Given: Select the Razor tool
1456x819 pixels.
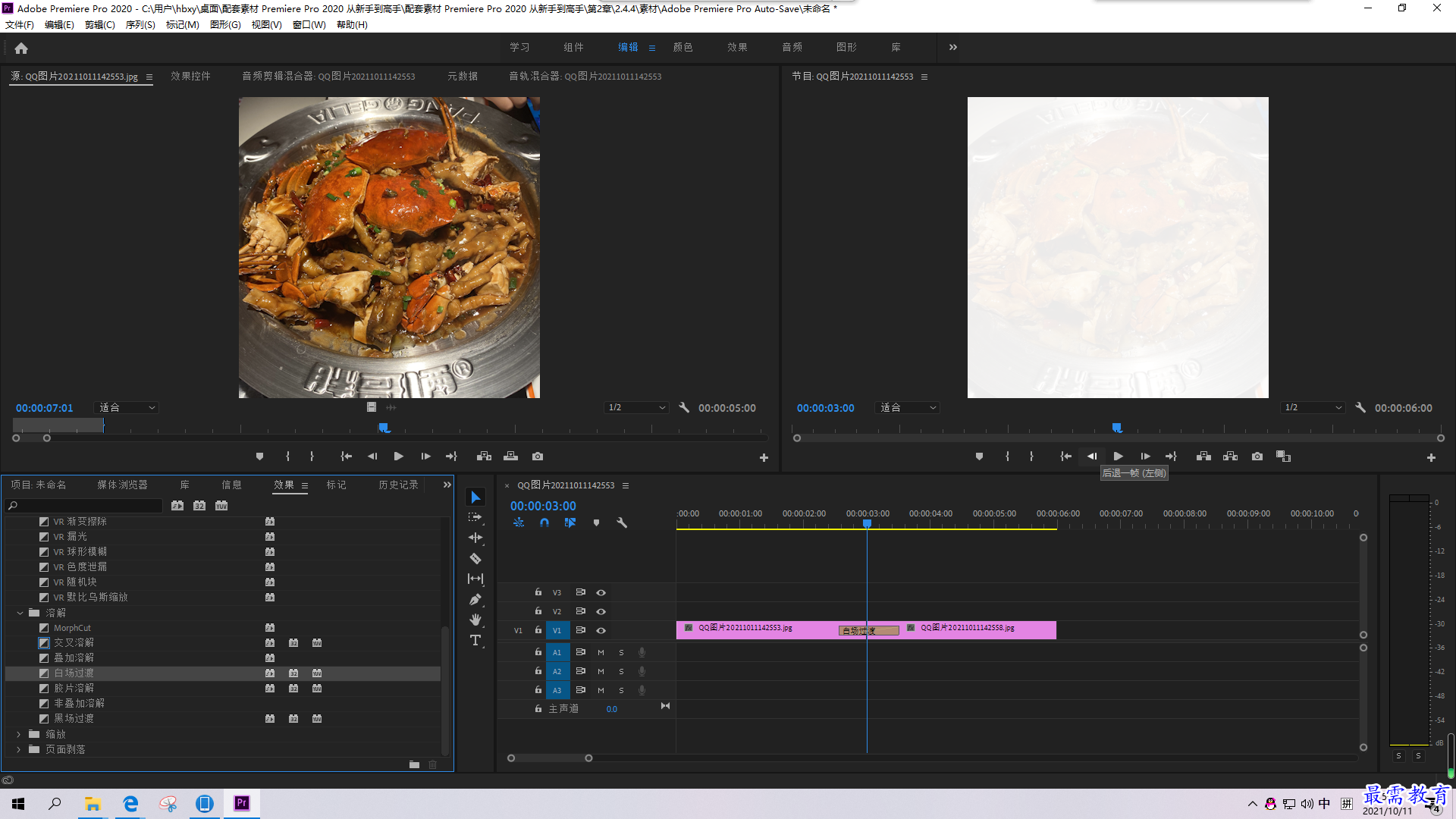Looking at the screenshot, I should click(x=475, y=558).
